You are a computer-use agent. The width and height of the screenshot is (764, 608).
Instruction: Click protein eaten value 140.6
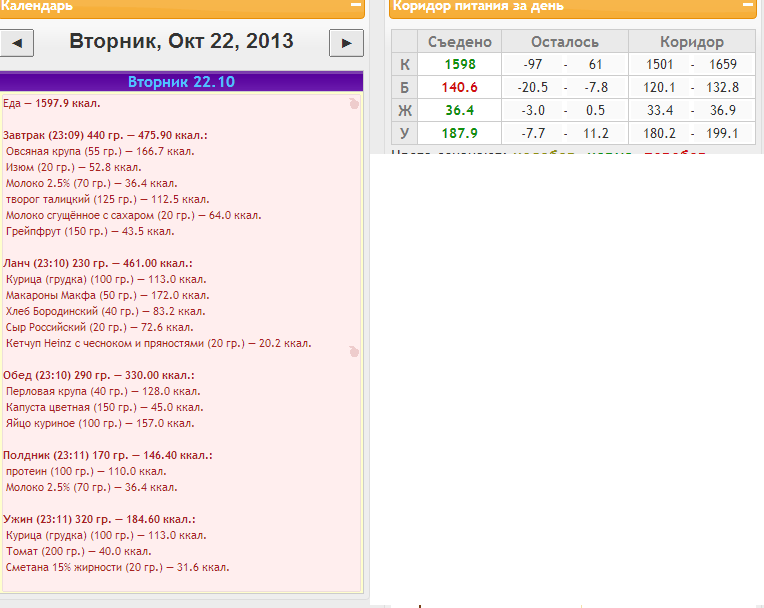[459, 87]
